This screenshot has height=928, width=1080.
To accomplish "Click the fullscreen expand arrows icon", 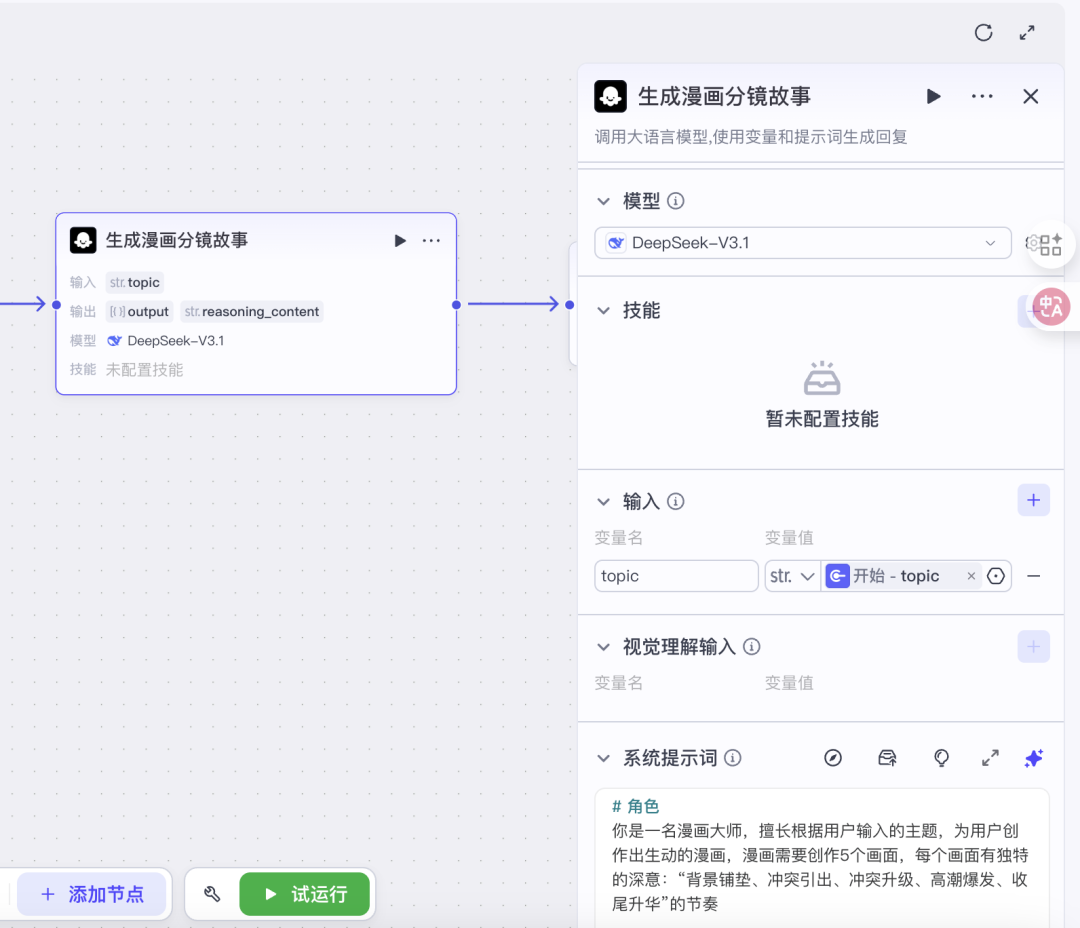I will pos(1027,33).
